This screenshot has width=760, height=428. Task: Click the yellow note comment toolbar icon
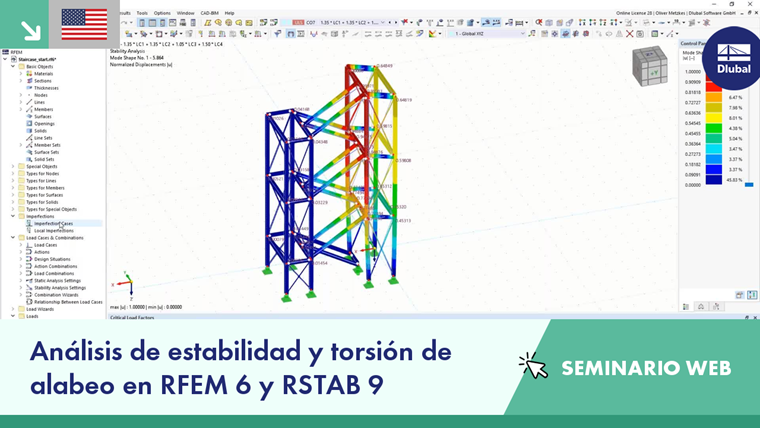[249, 22]
